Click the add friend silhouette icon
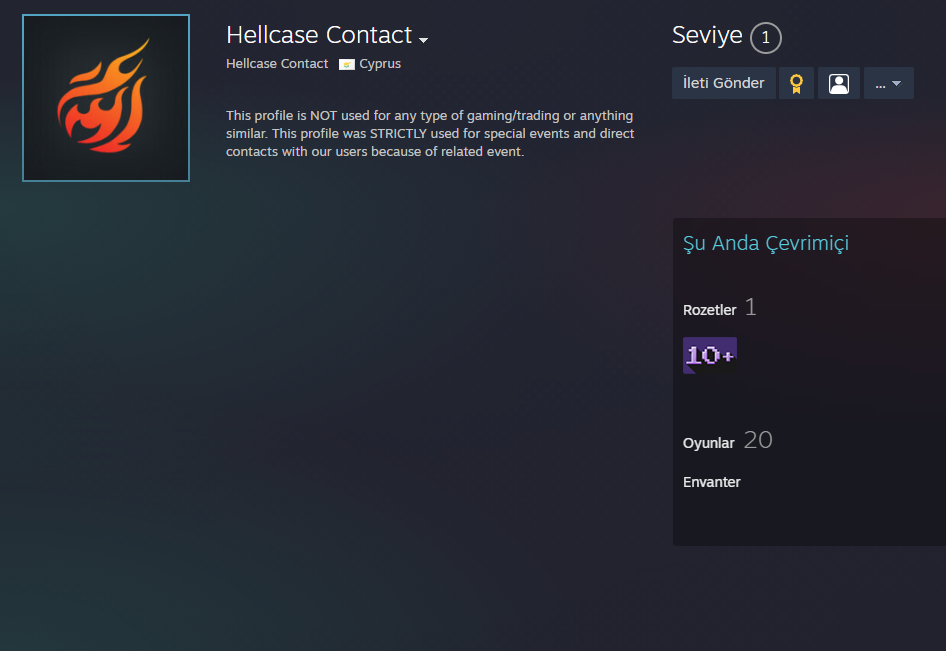 (839, 83)
